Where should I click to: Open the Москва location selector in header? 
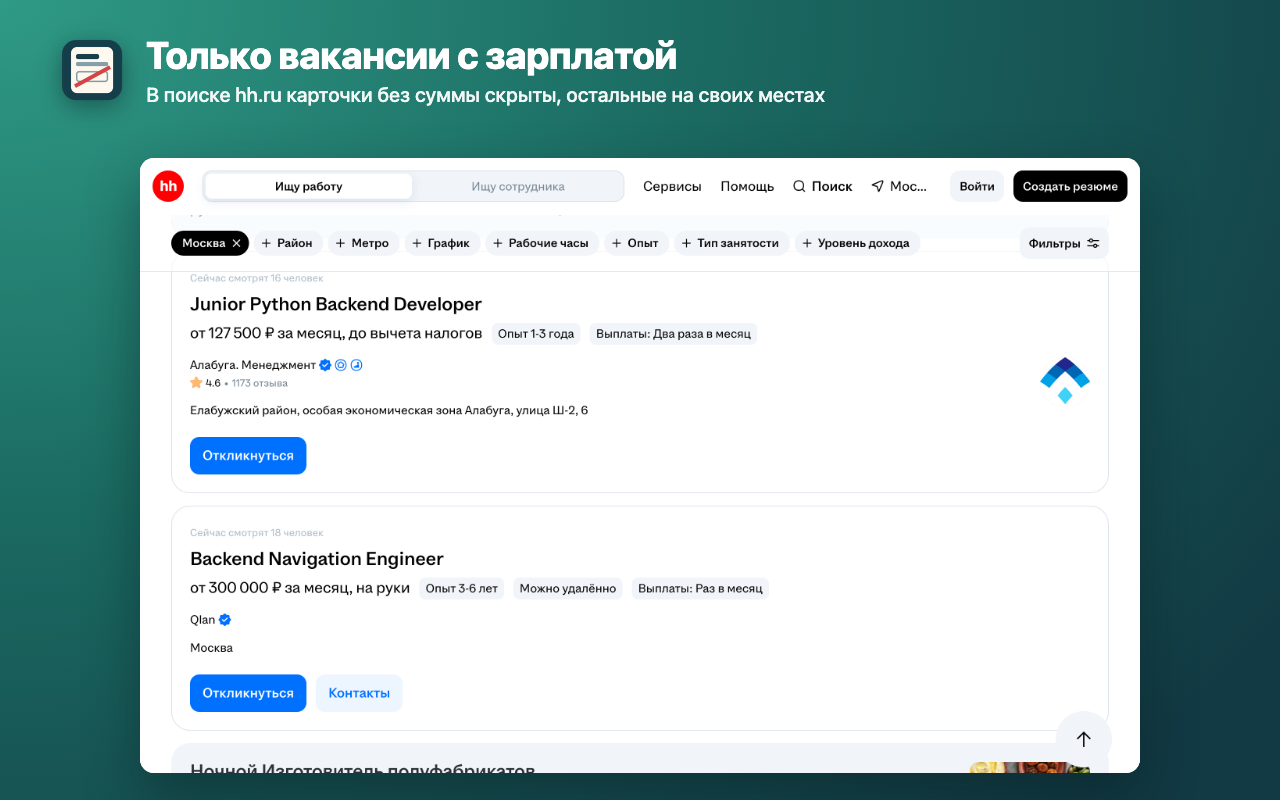[900, 186]
